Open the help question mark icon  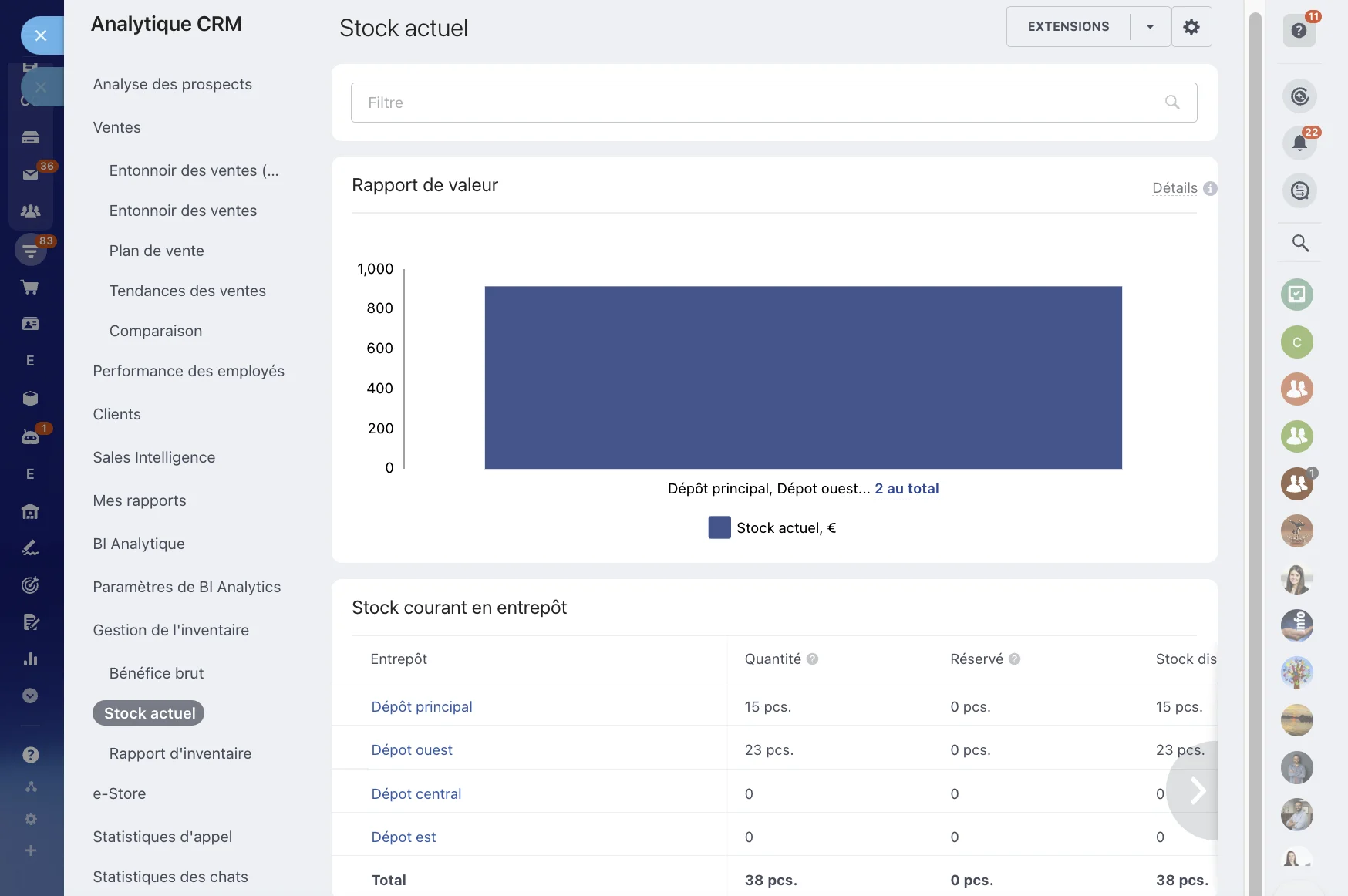(x=1299, y=31)
